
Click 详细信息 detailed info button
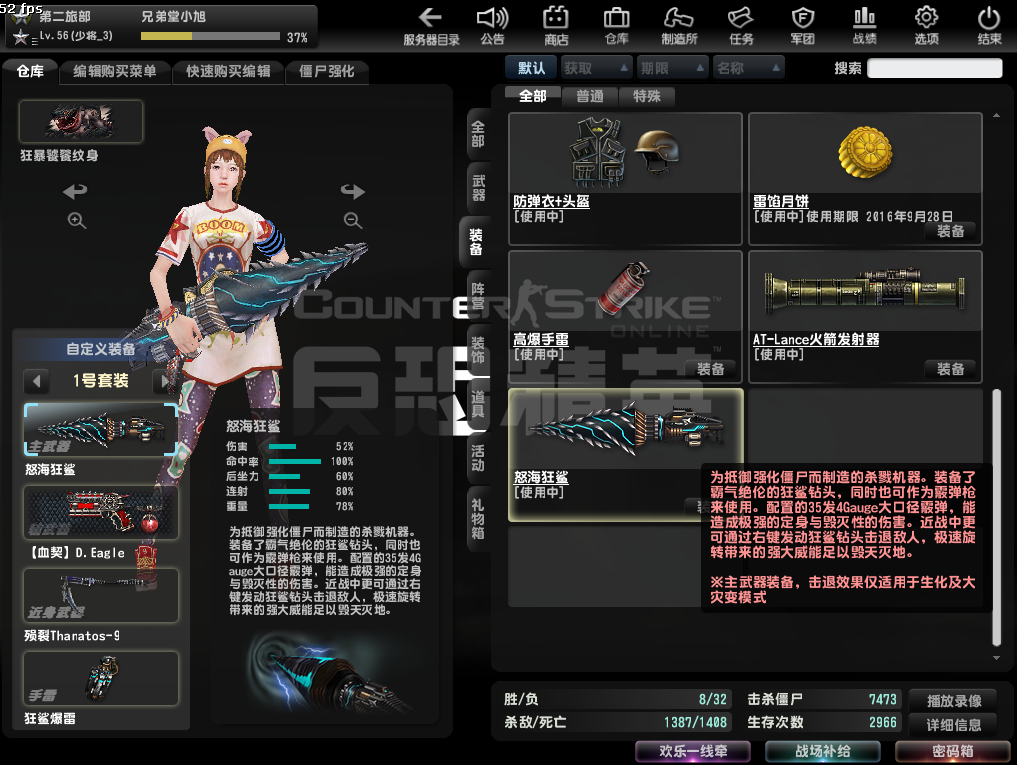pyautogui.click(x=953, y=725)
